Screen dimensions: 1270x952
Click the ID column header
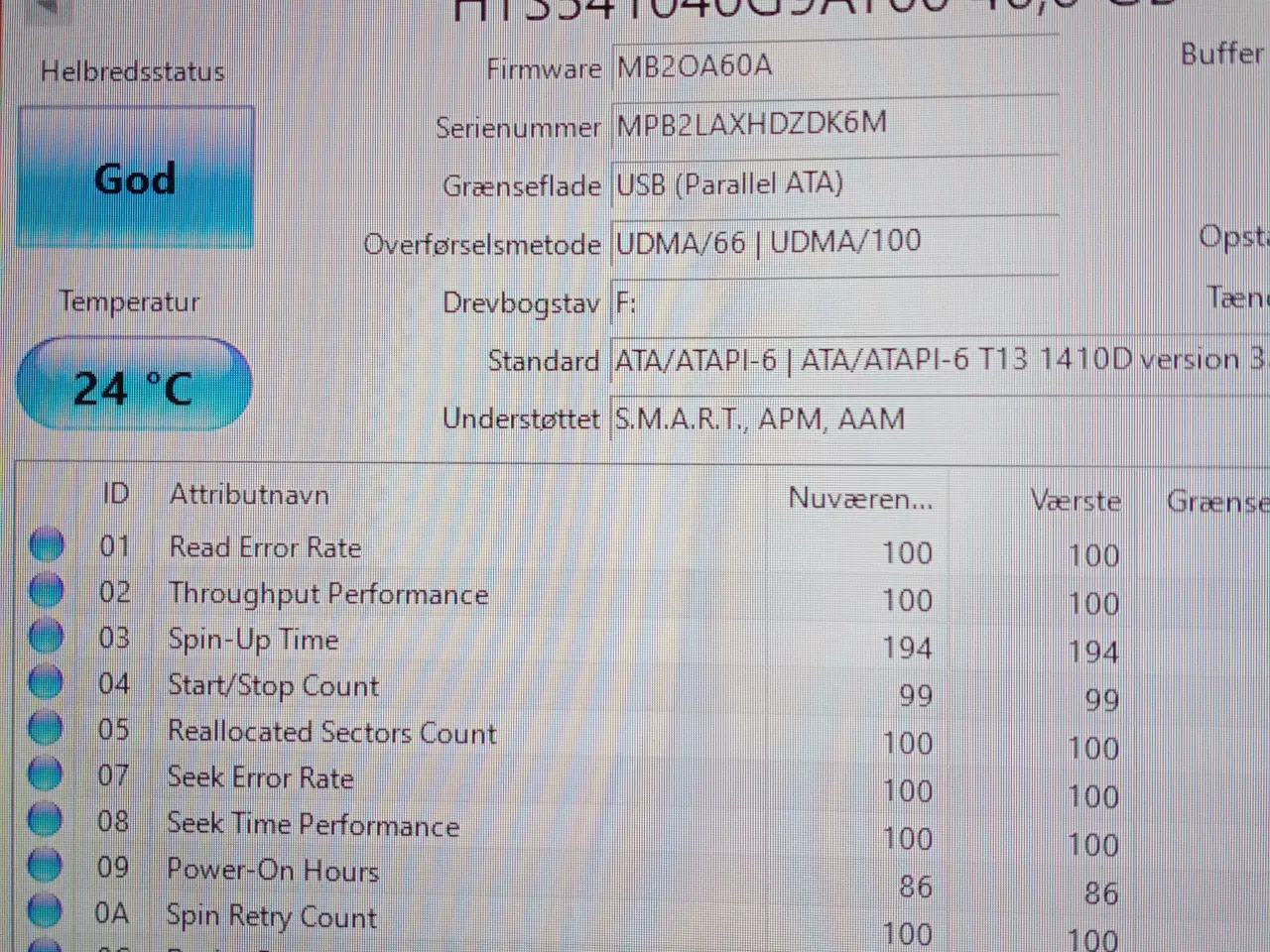tap(115, 494)
